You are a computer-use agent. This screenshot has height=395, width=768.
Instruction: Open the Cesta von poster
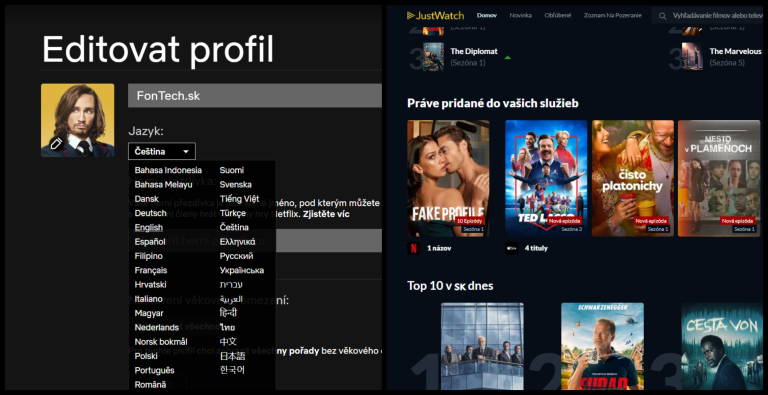[722, 346]
